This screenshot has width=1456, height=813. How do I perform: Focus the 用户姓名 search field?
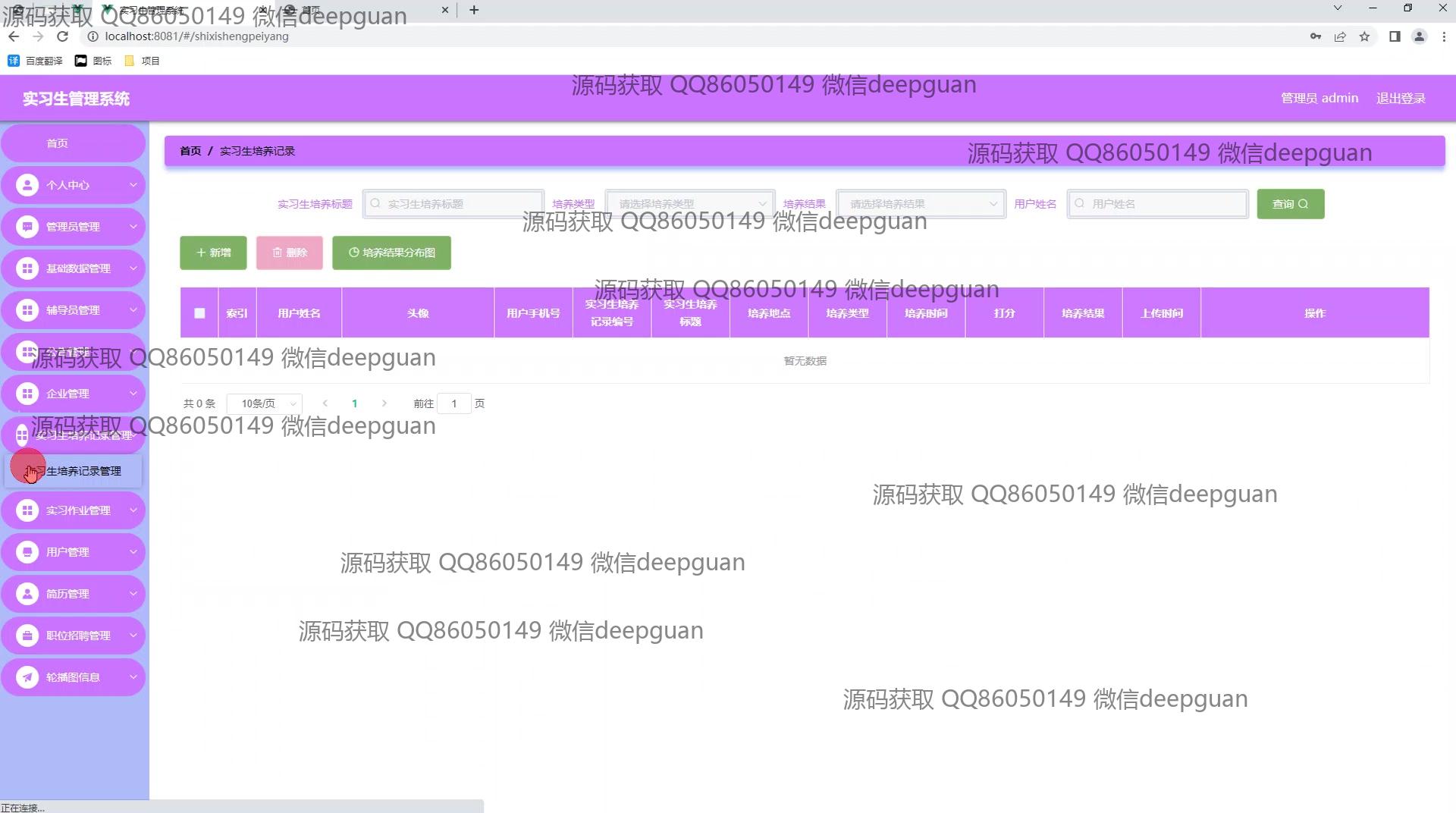point(1157,204)
